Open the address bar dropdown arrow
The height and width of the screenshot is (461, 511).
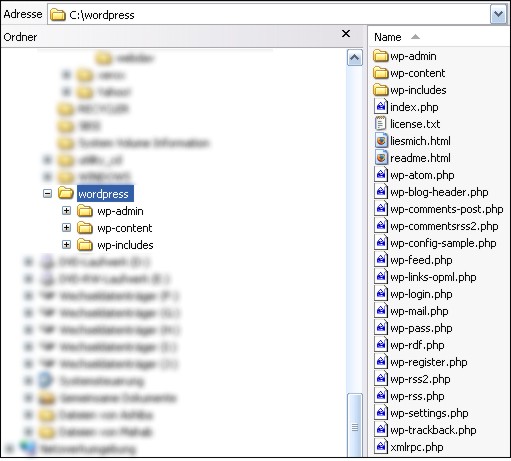(498, 14)
